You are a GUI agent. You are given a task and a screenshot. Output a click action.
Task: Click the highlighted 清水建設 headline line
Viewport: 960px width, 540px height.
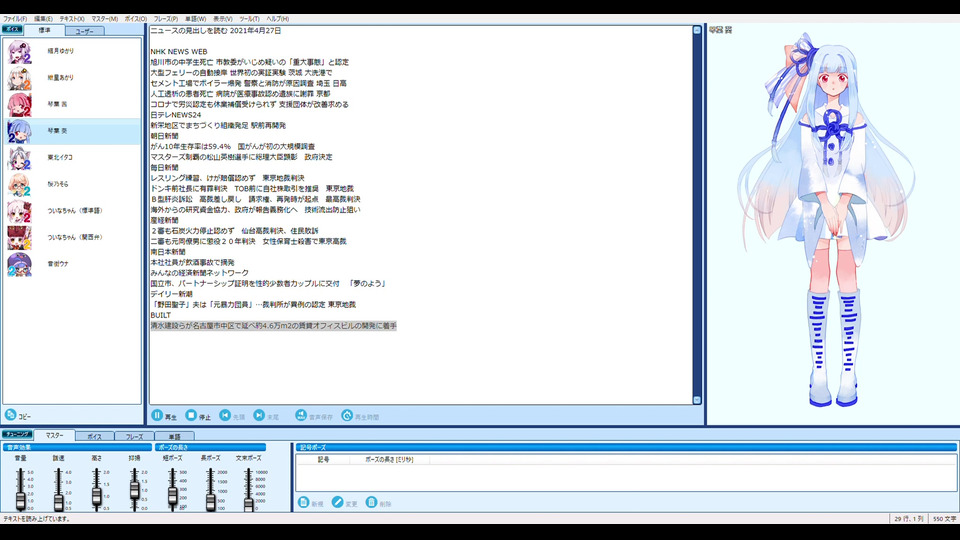point(274,326)
